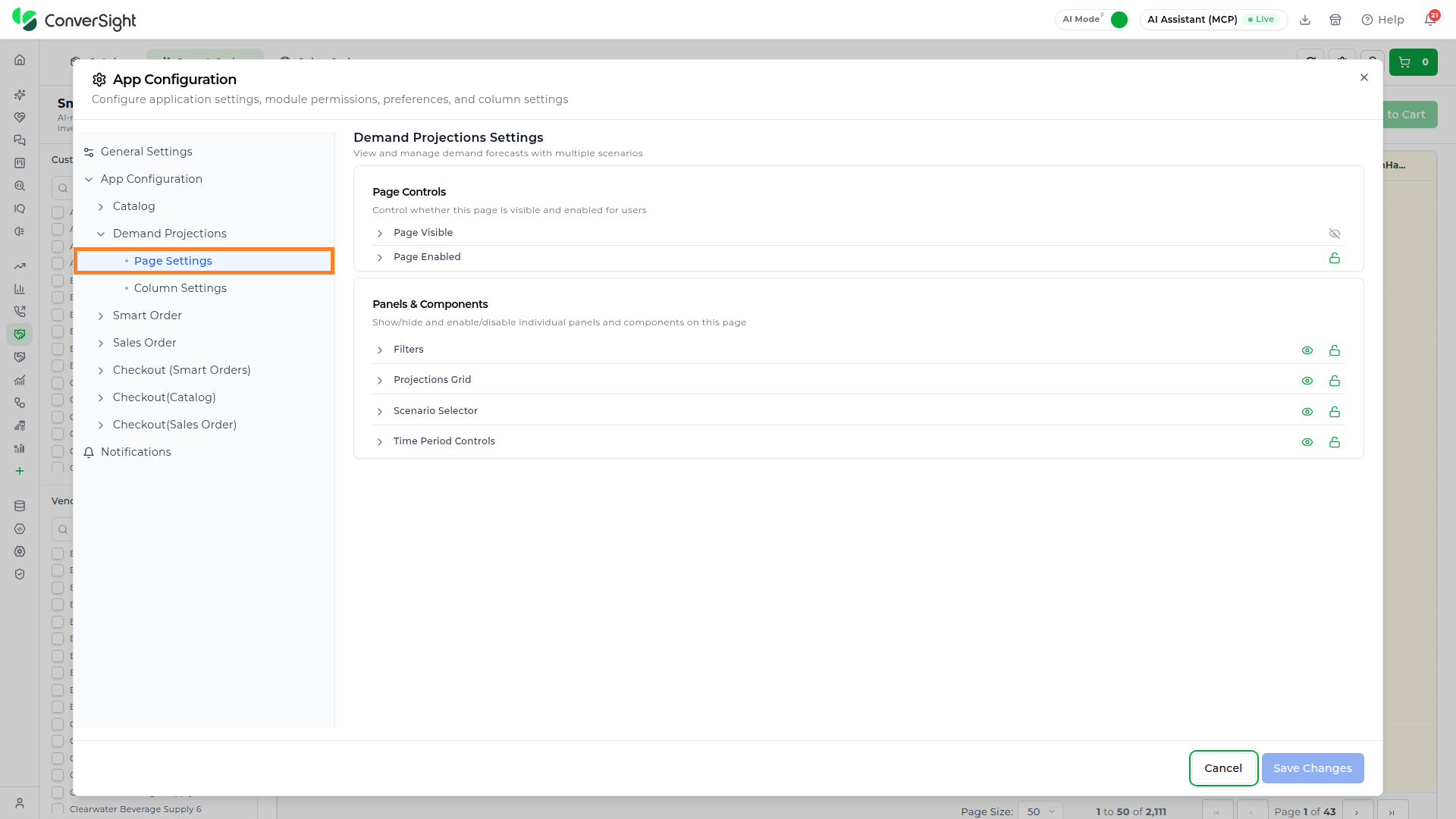Open the store icon in top bar
Viewport: 1456px width, 819px height.
(x=1335, y=20)
